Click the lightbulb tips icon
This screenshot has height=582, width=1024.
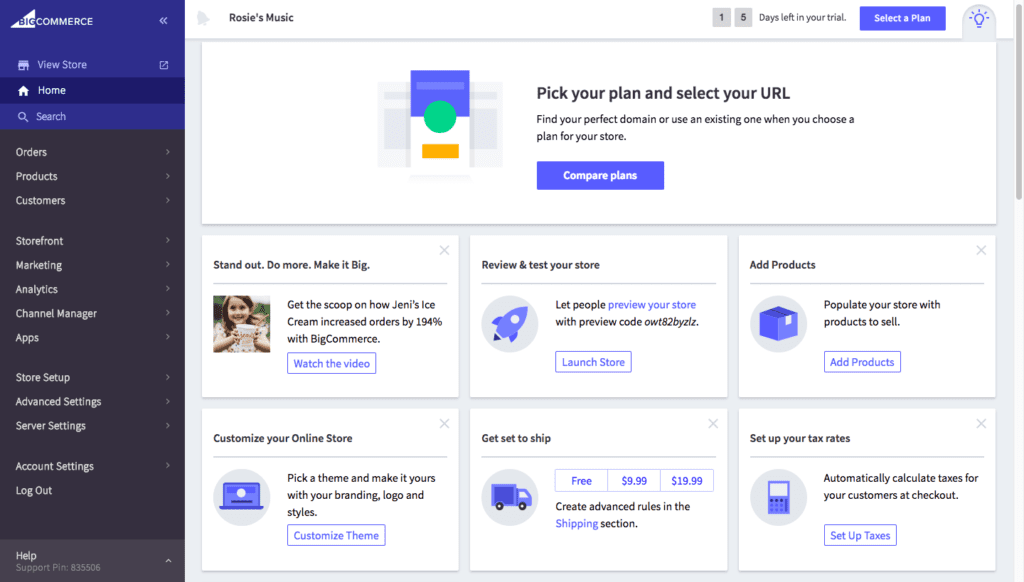(x=978, y=19)
